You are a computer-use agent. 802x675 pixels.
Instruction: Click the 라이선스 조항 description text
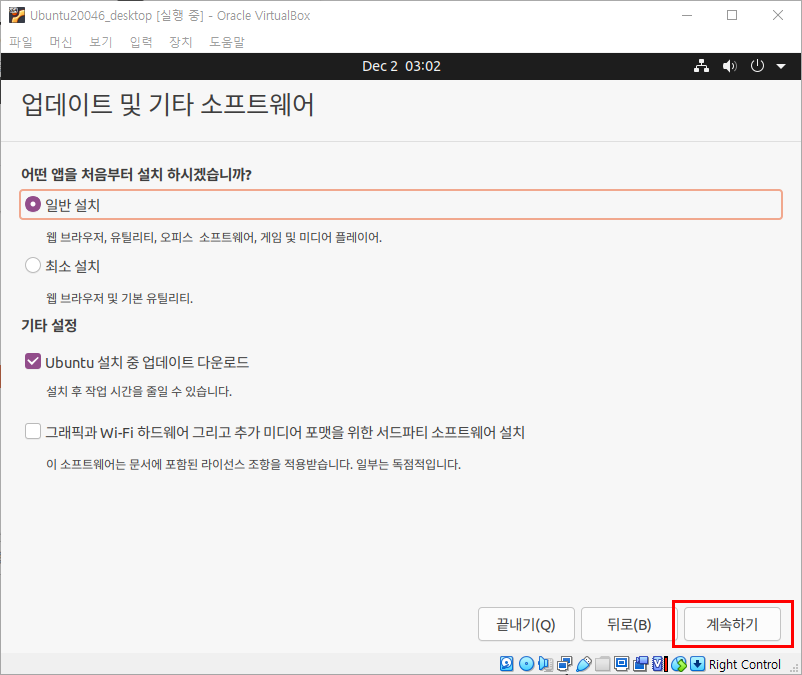tap(253, 464)
